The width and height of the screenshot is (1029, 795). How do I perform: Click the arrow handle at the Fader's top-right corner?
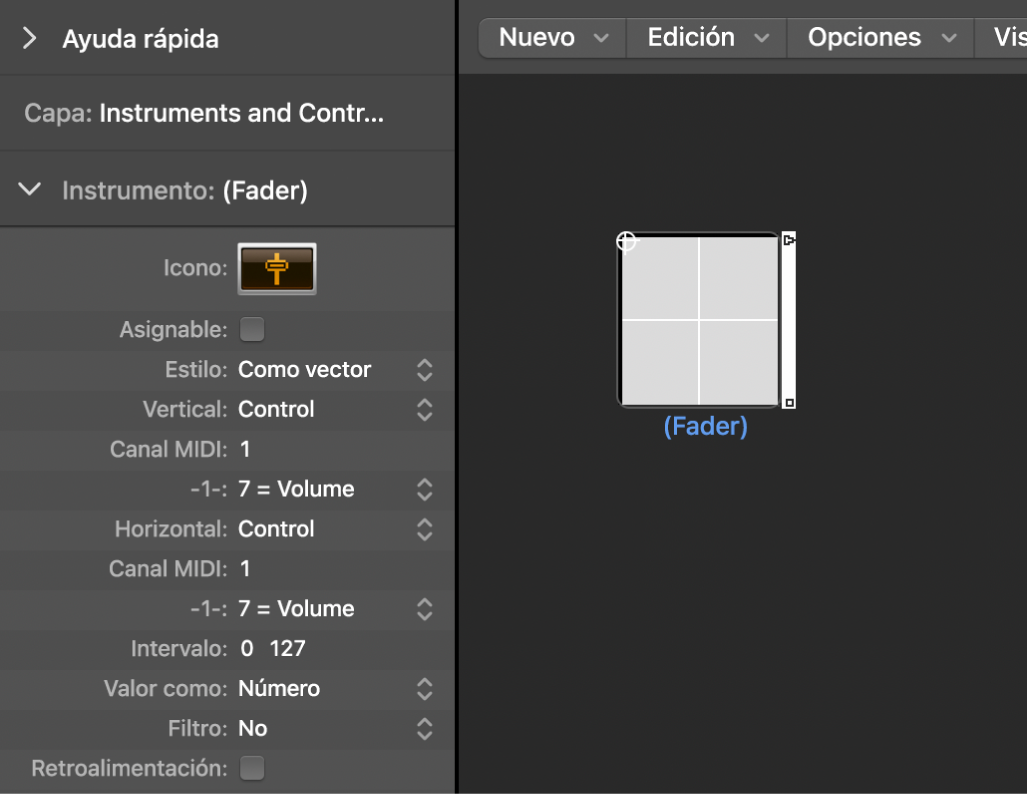click(x=789, y=240)
